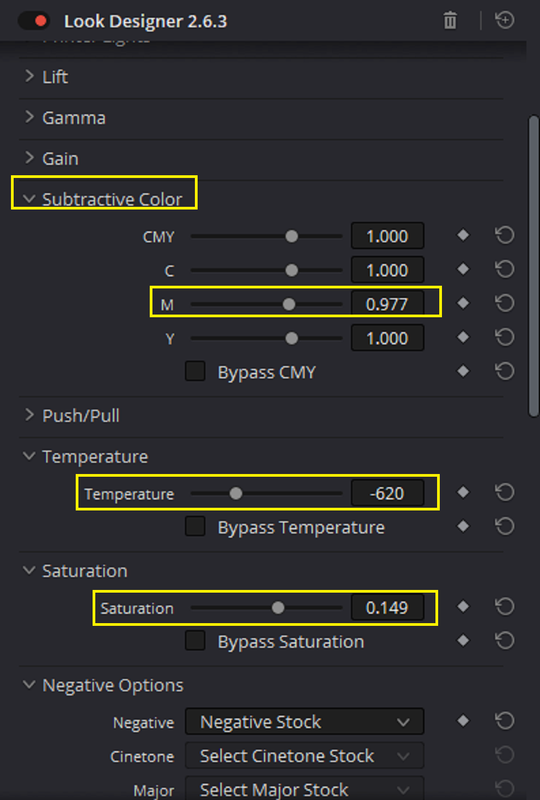Reset the Temperature value

coord(504,493)
